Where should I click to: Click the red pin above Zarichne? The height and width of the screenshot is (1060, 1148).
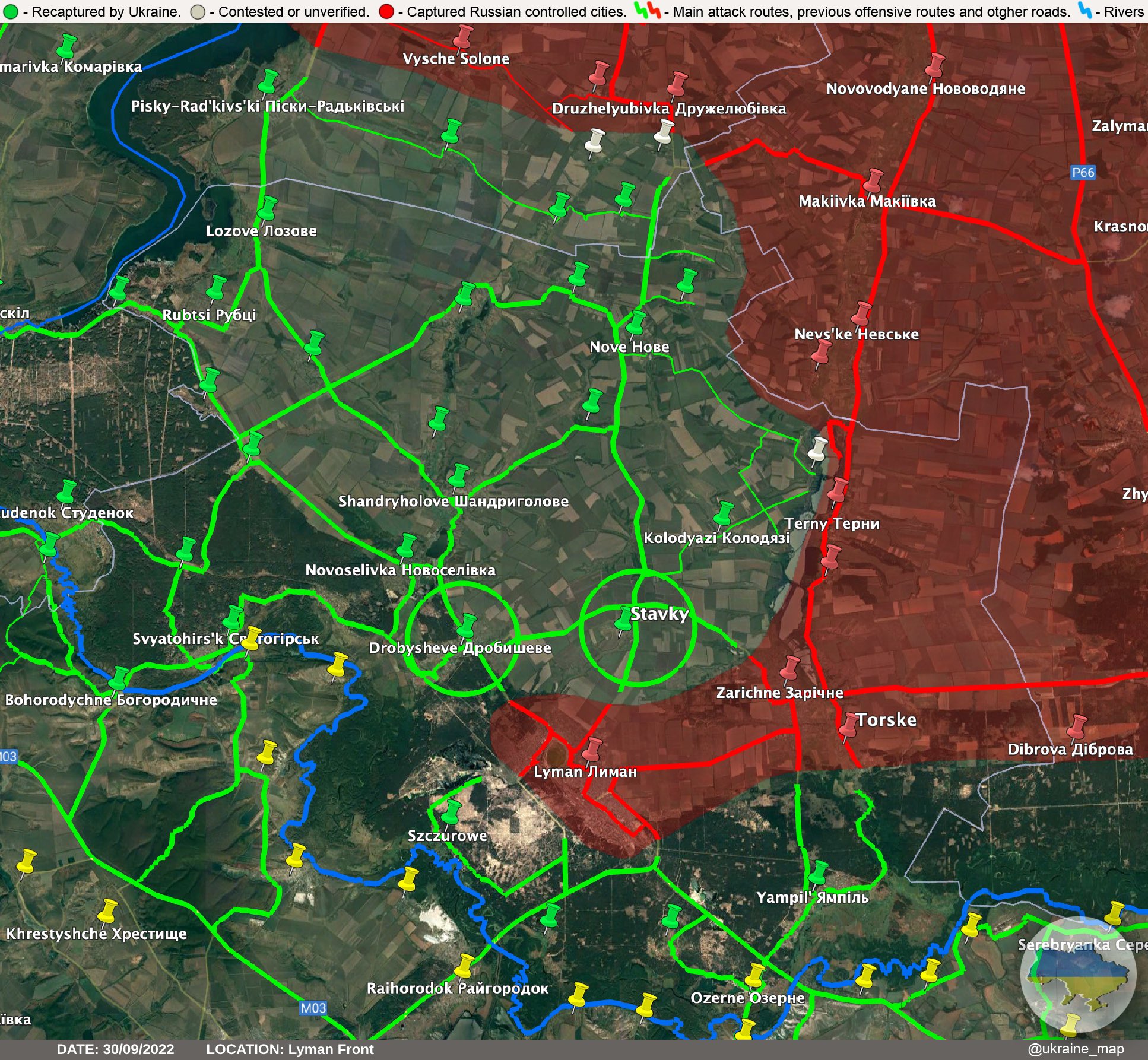pos(790,668)
